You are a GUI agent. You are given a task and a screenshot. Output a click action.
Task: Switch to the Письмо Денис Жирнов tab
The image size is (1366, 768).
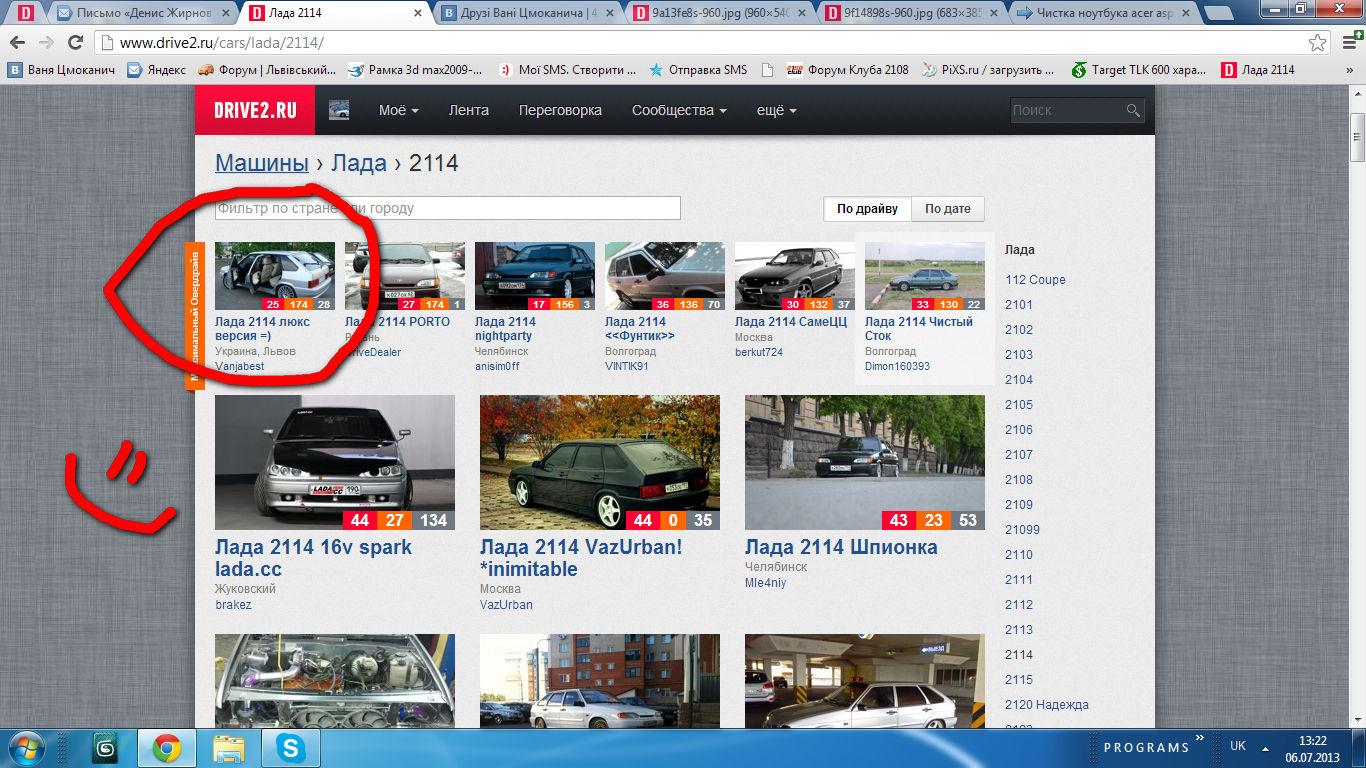click(x=144, y=14)
